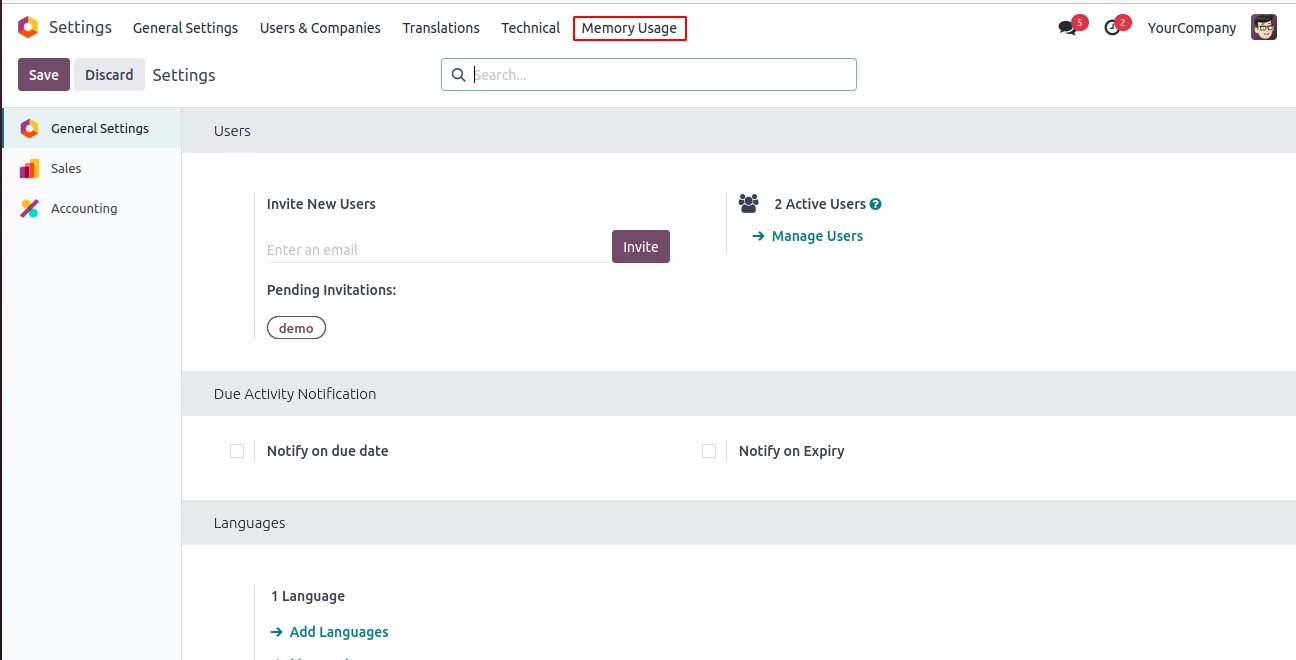Click the Accounting icon in sidebar

(29, 209)
